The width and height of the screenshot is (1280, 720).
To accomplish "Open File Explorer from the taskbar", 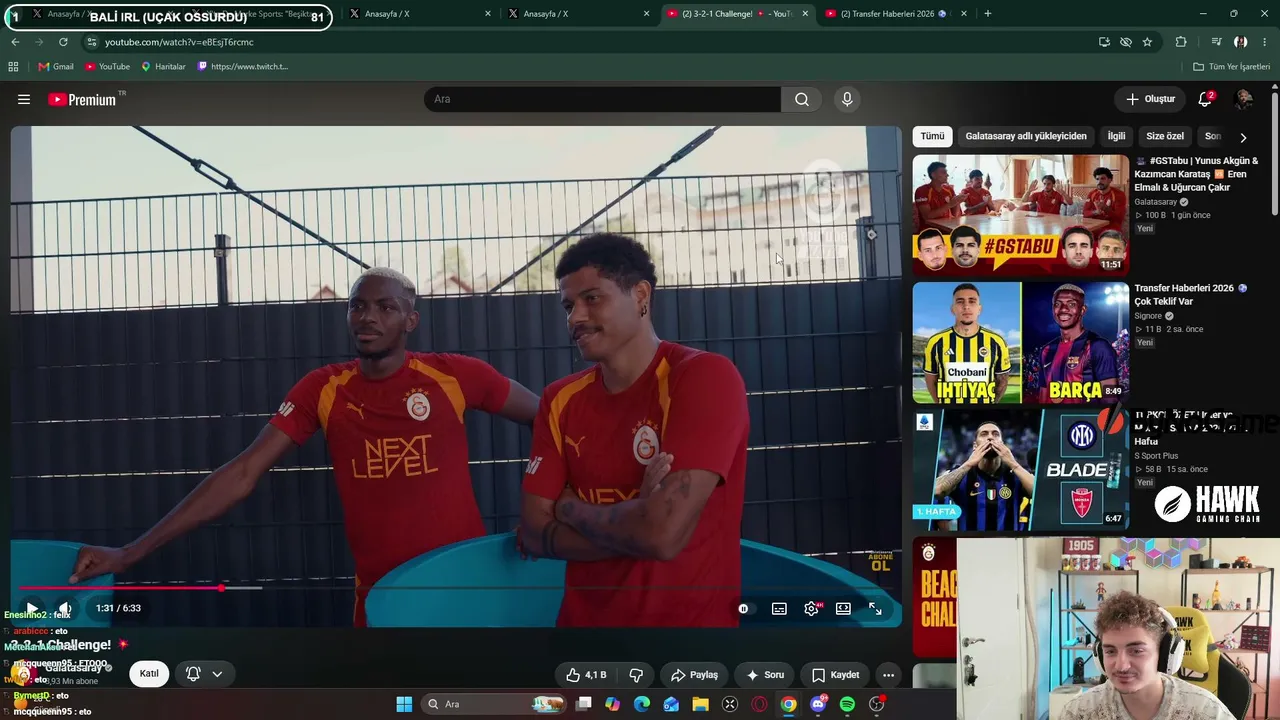I will point(701,704).
